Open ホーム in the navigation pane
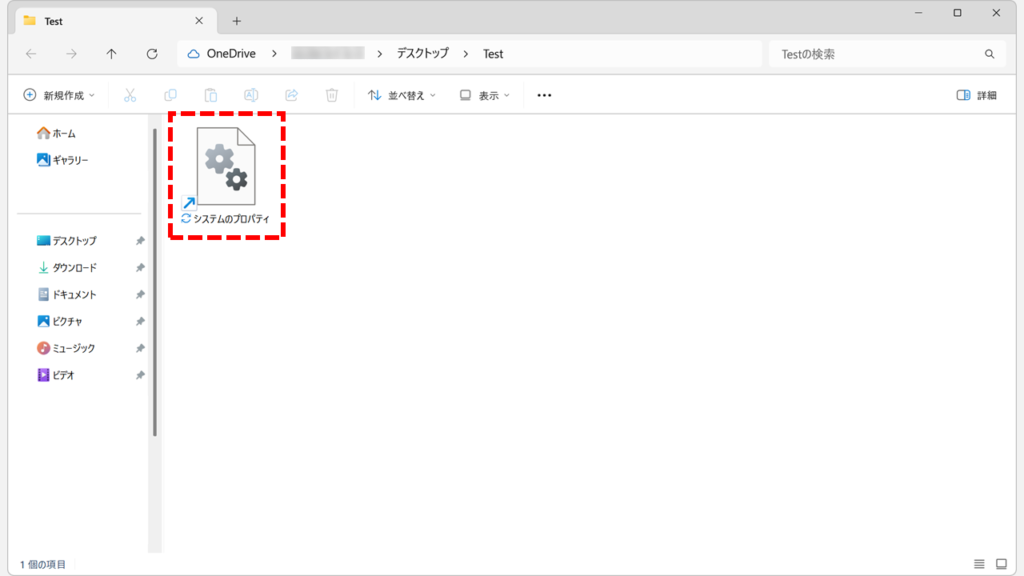Screen dimensions: 1024x576 pyautogui.click(x=57, y=133)
